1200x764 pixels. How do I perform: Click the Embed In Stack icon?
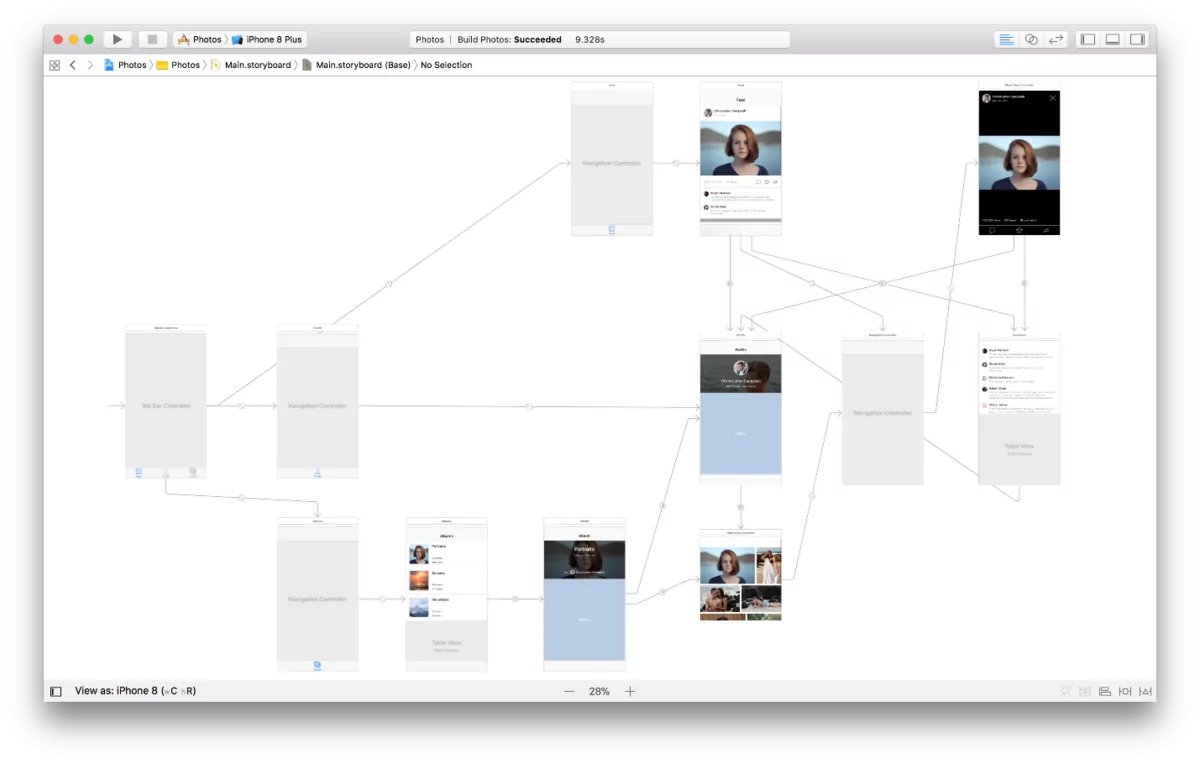tap(1085, 691)
